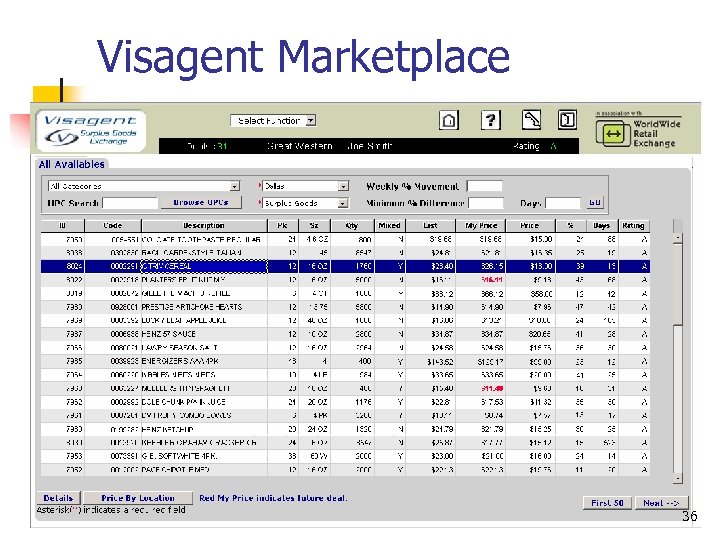The width and height of the screenshot is (720, 540).
Task: Click the table scrollbar up arrow
Action: coord(678,238)
